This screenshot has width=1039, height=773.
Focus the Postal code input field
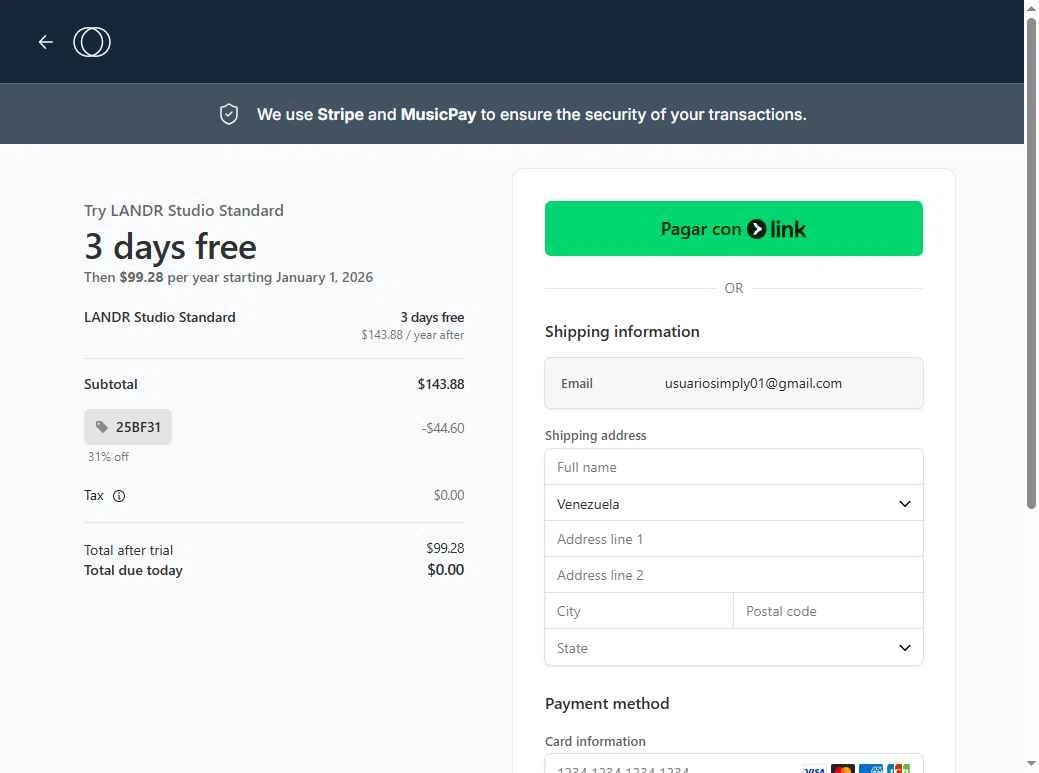tap(828, 611)
